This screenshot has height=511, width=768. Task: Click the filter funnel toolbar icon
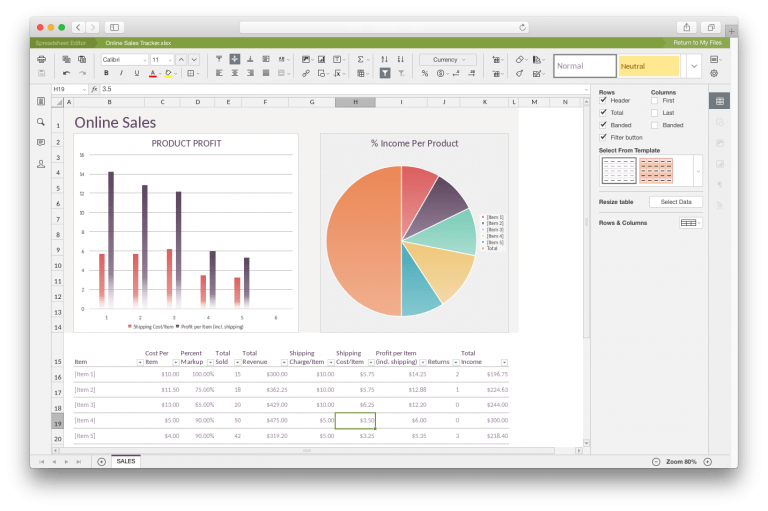[x=385, y=73]
